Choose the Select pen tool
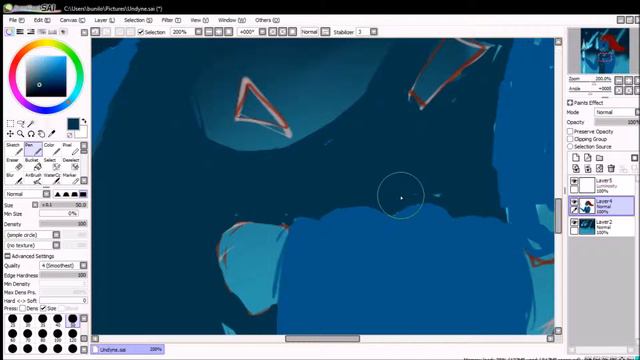This screenshot has height=360, width=640. 52,164
